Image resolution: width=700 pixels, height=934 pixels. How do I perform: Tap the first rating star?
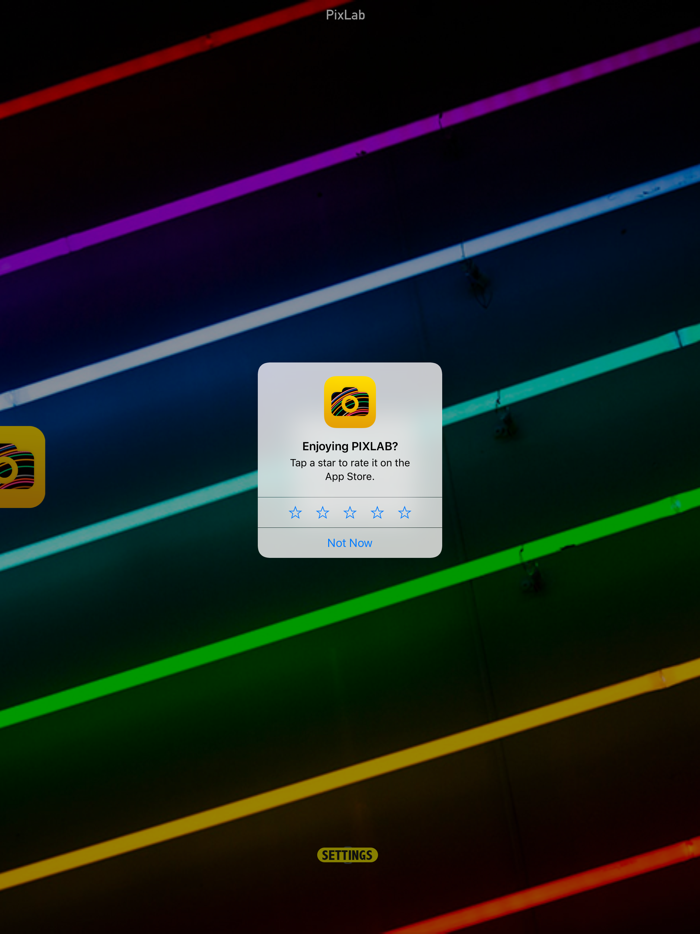(295, 512)
